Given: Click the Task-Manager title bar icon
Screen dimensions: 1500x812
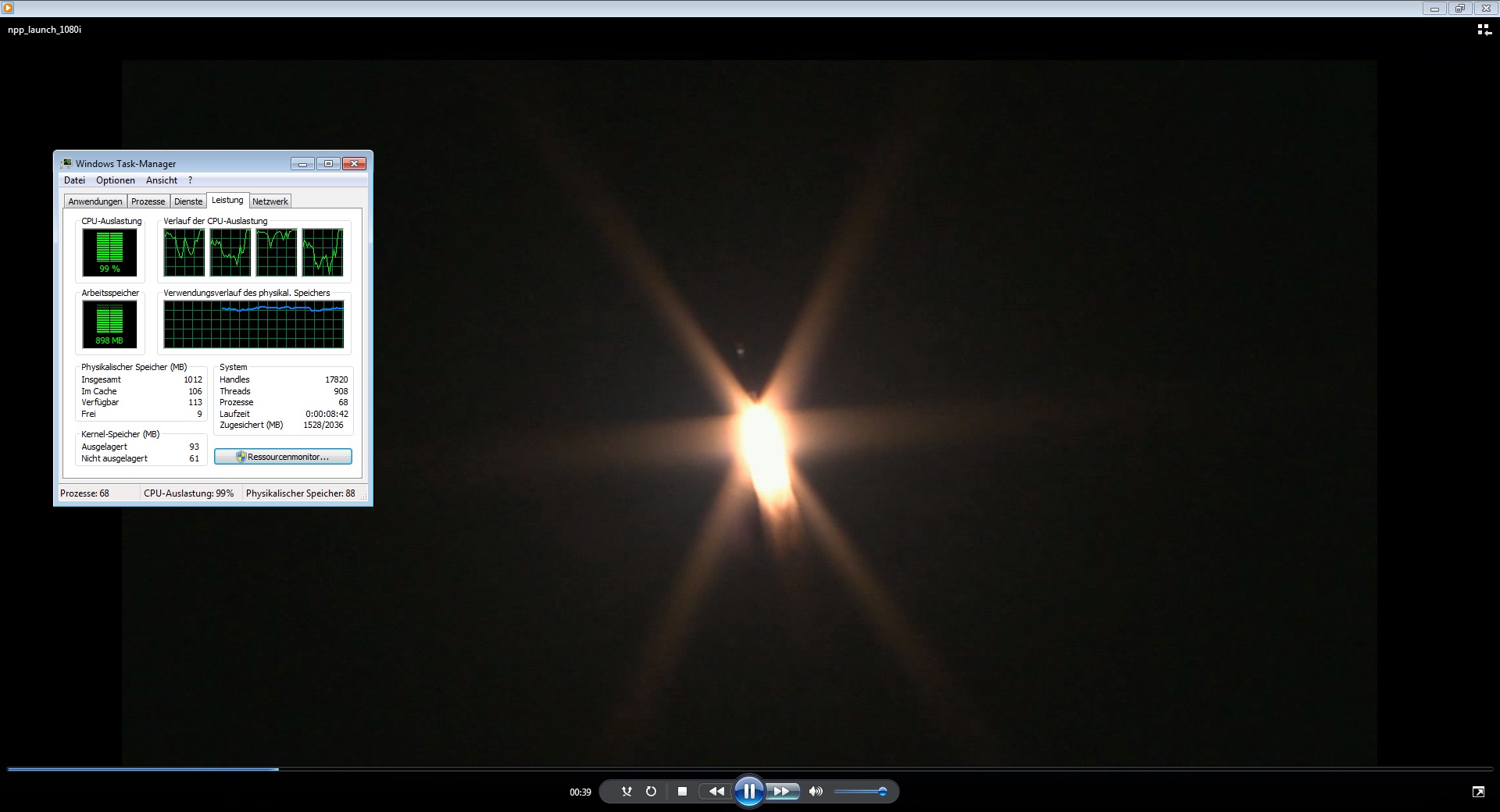Looking at the screenshot, I should pyautogui.click(x=66, y=163).
